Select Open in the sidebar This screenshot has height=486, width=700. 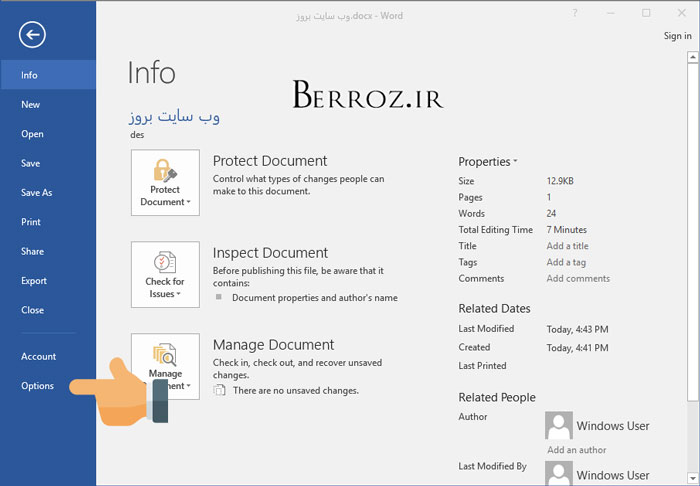pos(33,134)
